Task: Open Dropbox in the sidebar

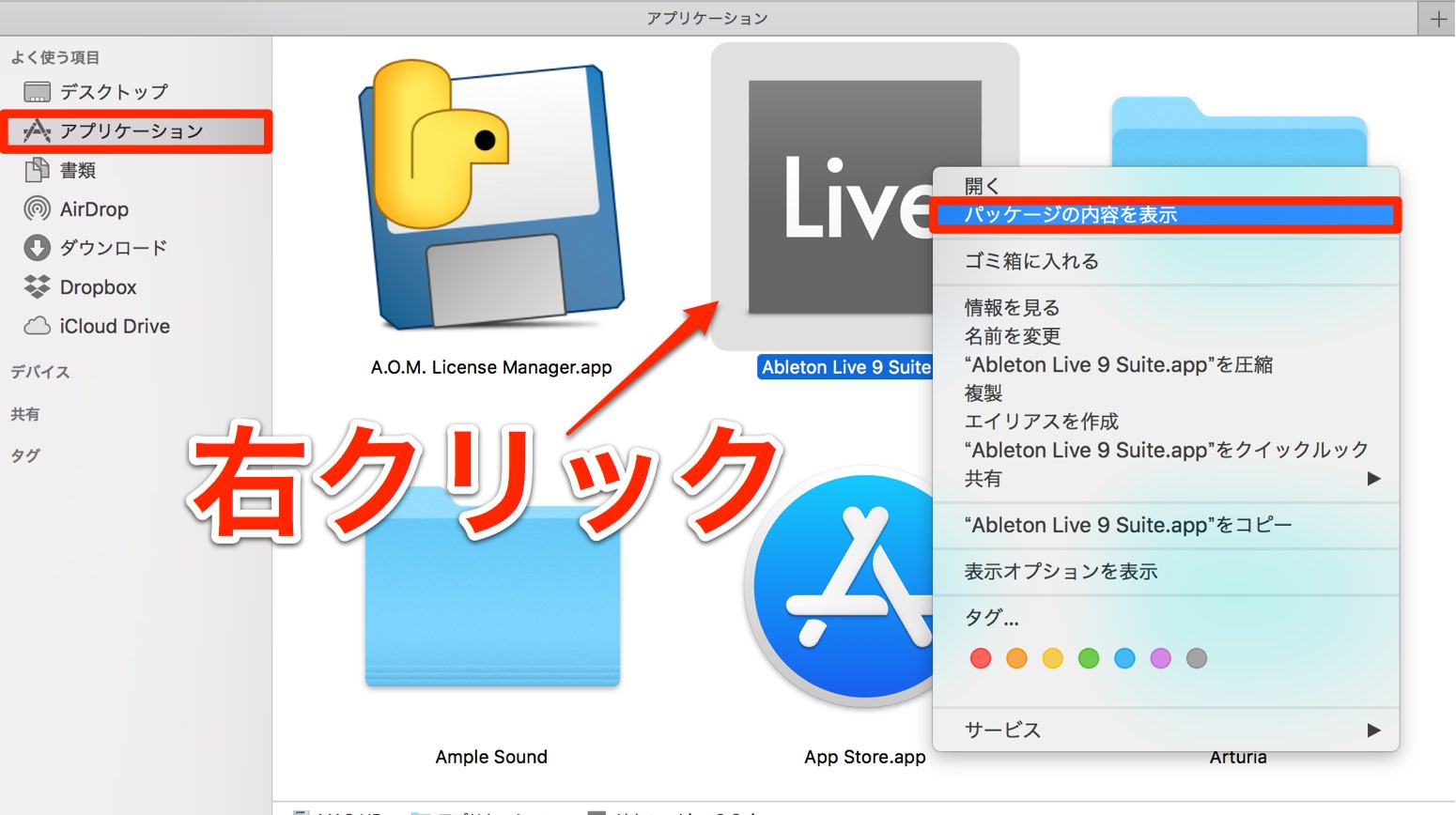Action: click(x=80, y=287)
